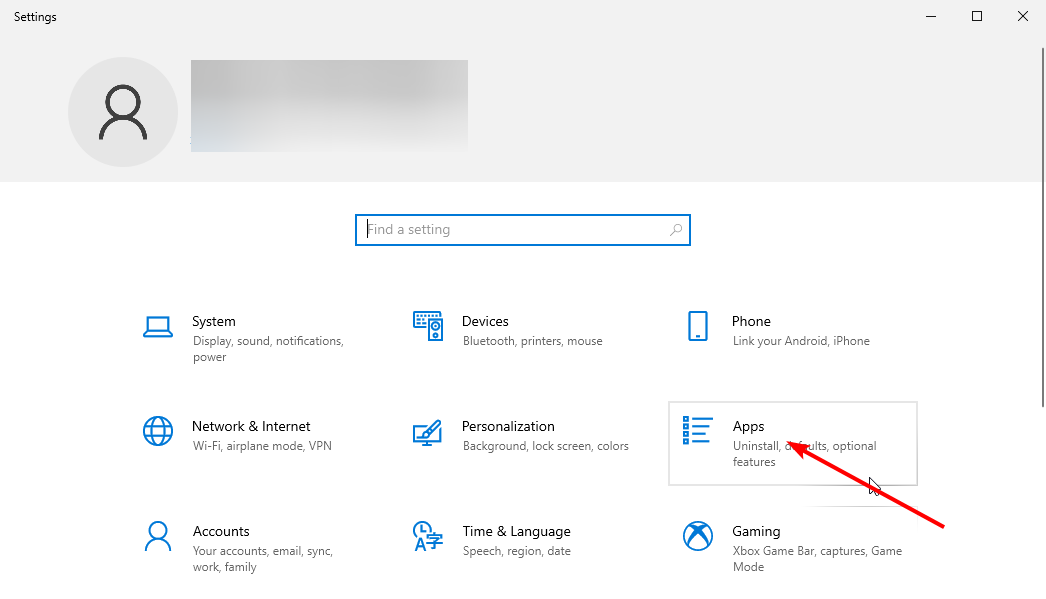Click the Personalization paintbrush icon
1046x599 pixels.
click(x=428, y=432)
